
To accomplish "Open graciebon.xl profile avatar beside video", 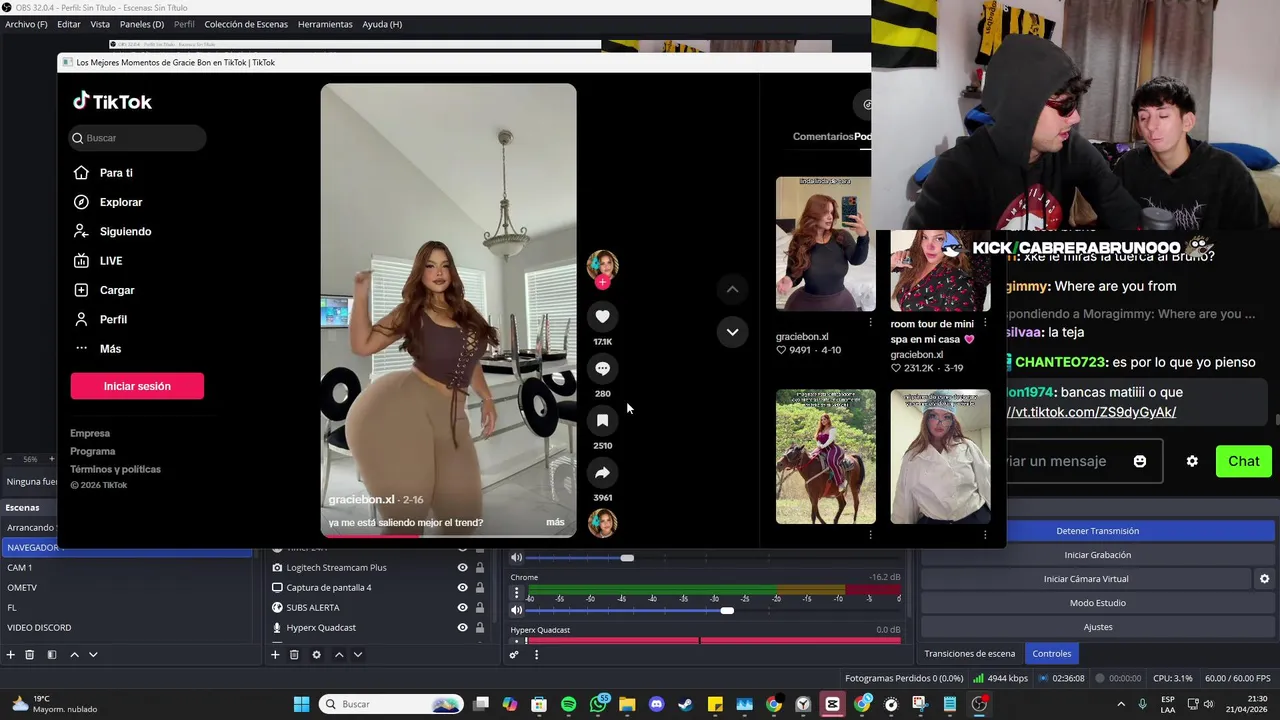I will (x=602, y=266).
